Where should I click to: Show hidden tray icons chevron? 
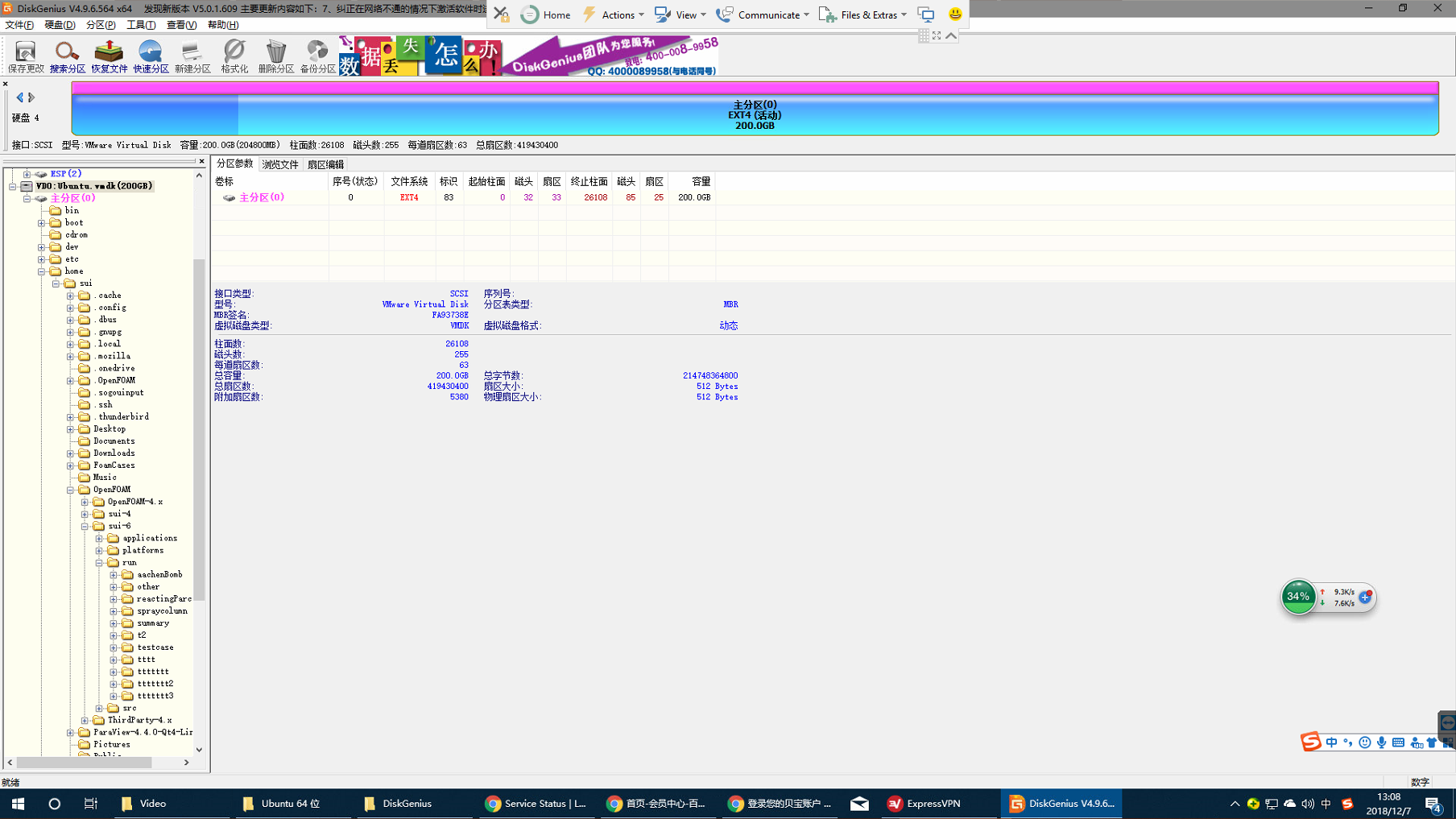(x=1235, y=804)
